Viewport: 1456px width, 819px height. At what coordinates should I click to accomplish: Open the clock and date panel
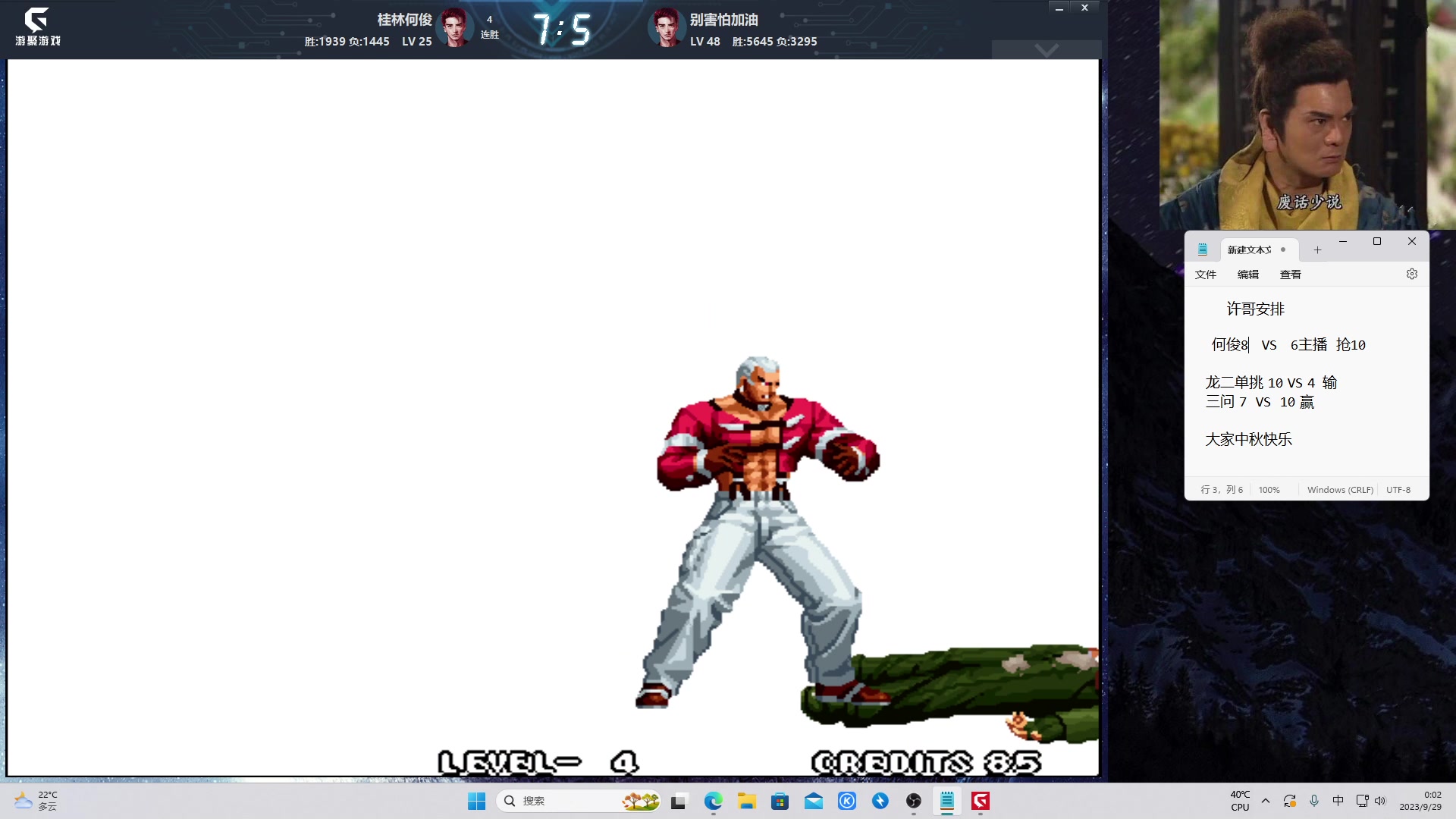click(1420, 801)
